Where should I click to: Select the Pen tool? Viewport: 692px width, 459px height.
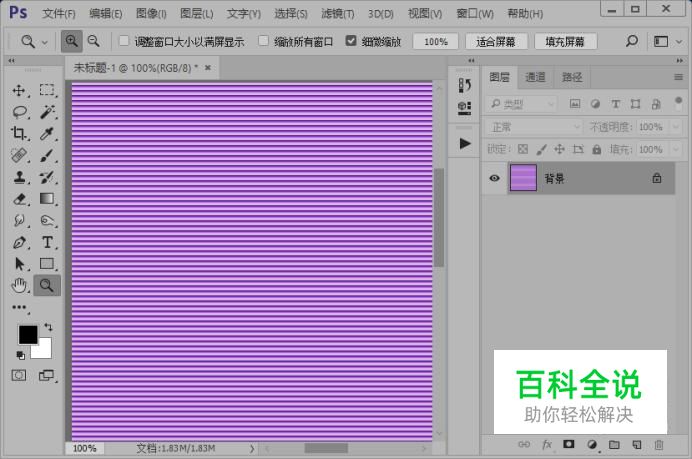(x=19, y=242)
